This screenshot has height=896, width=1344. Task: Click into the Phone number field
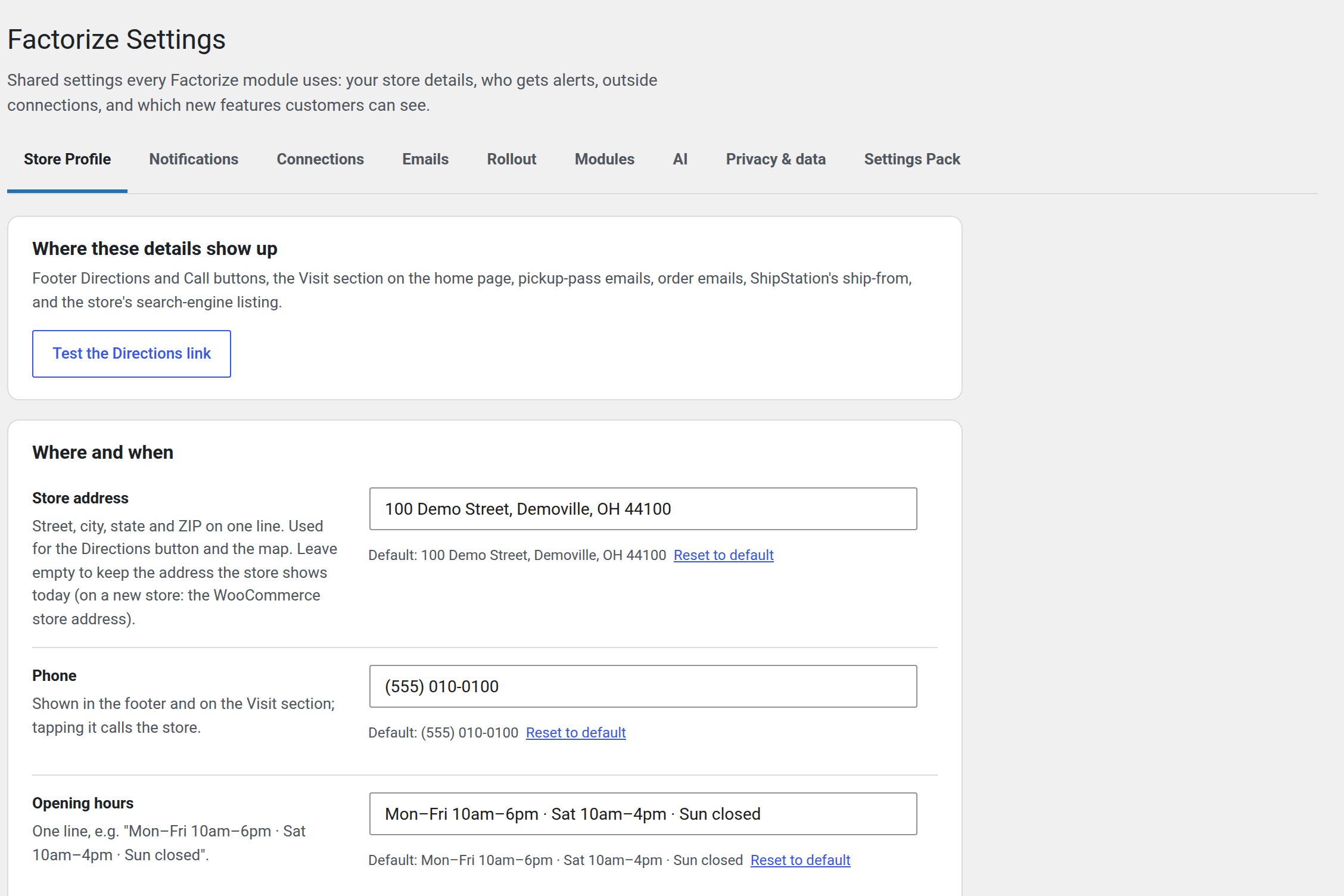(643, 686)
